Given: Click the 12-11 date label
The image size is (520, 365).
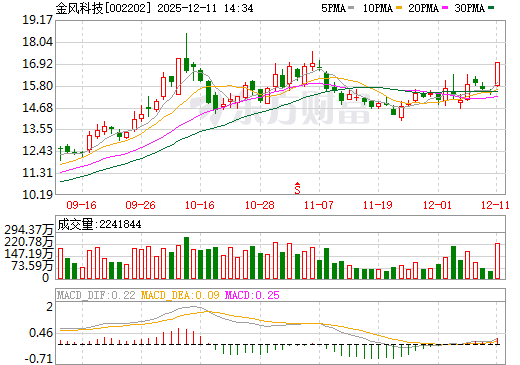Looking at the screenshot, I should [x=495, y=205].
